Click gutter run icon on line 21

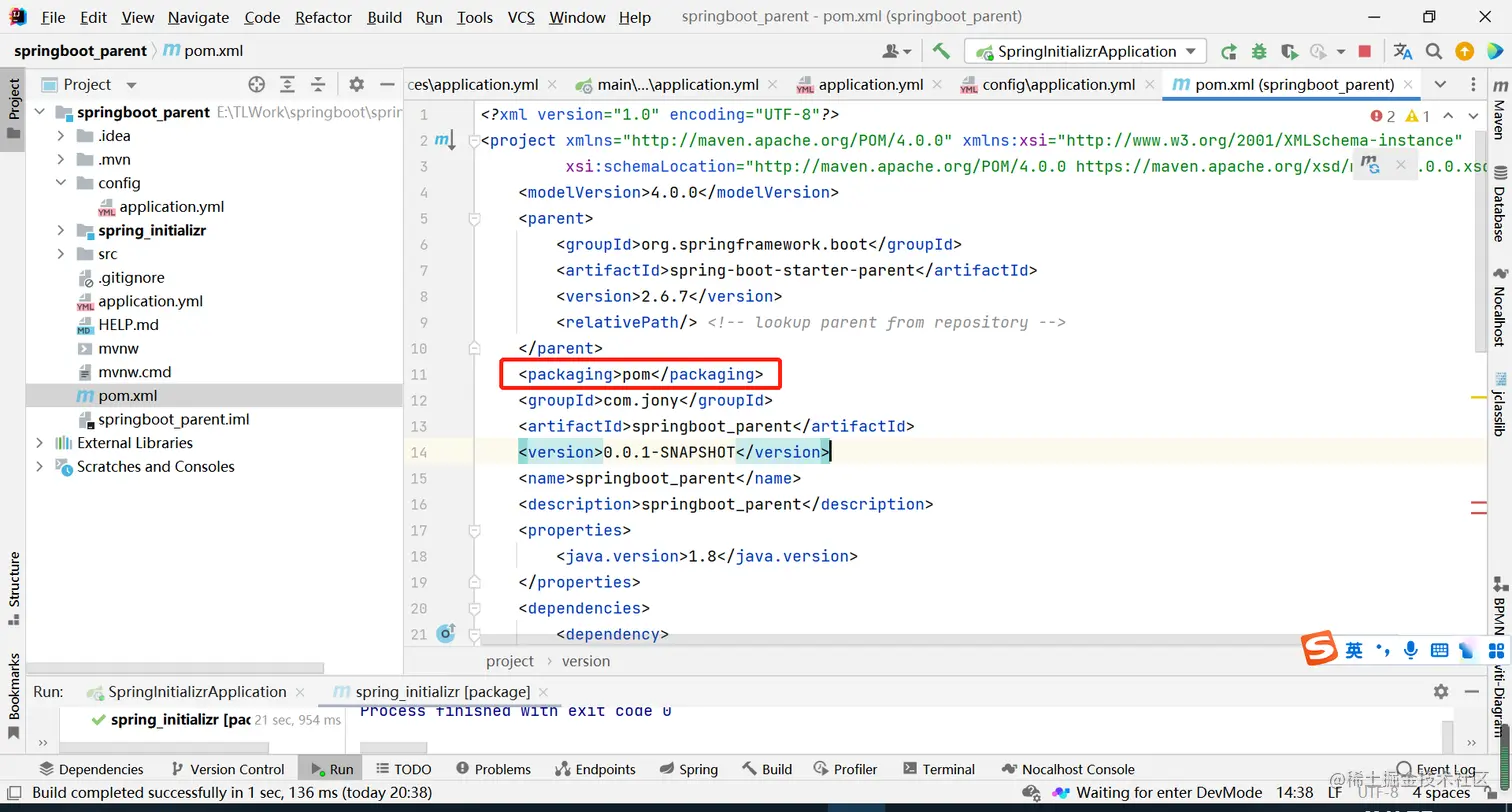(x=446, y=634)
